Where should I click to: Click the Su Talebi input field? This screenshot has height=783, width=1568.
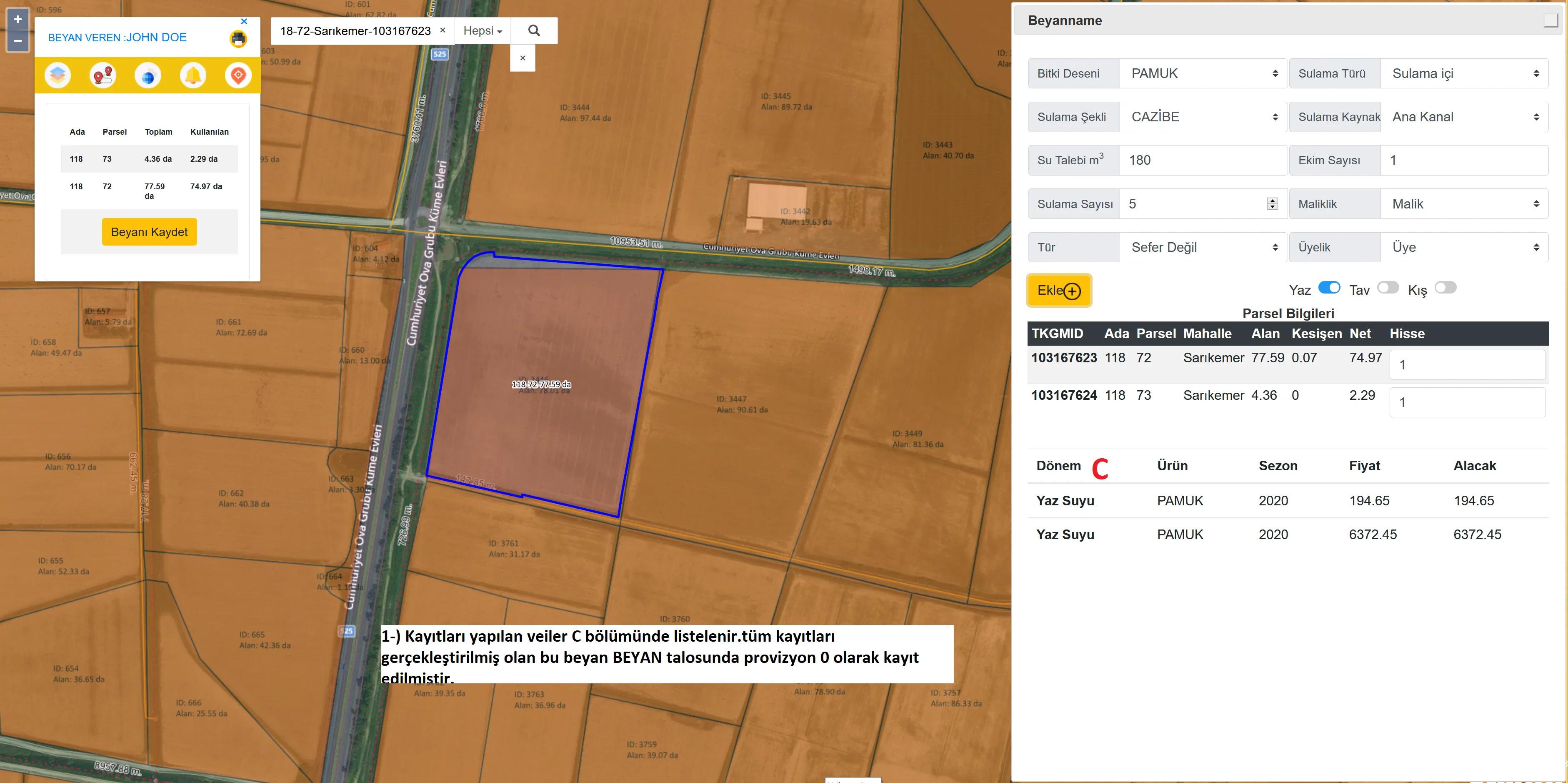(1203, 161)
